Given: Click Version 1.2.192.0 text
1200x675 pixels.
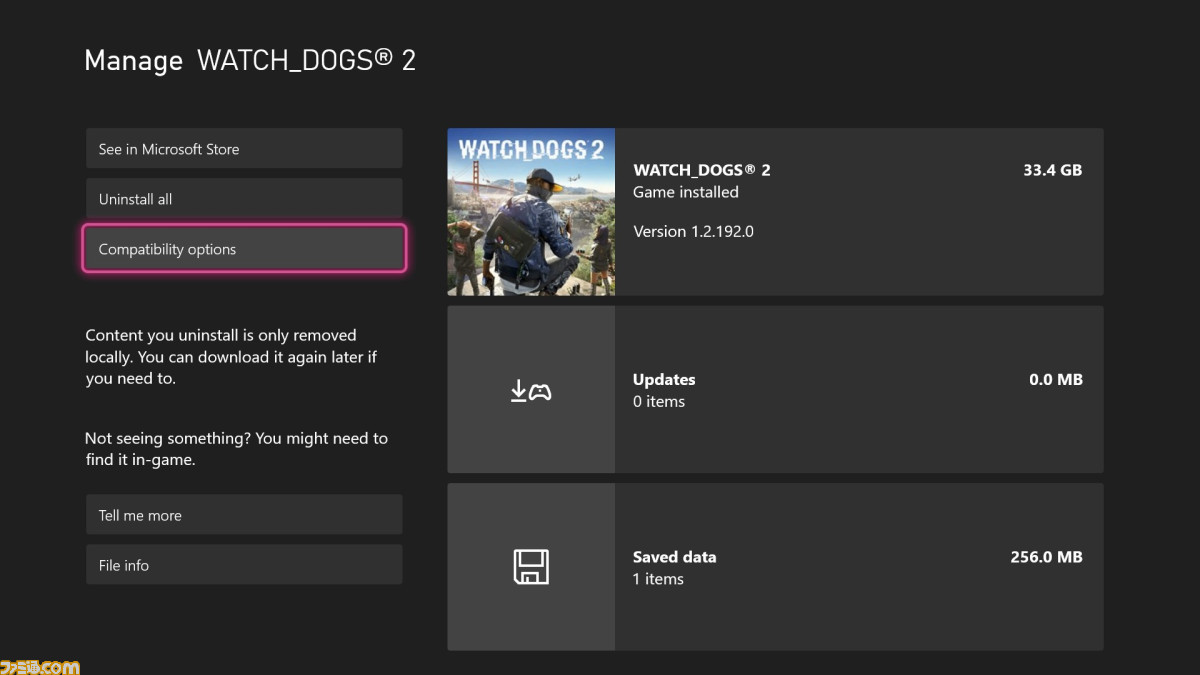Looking at the screenshot, I should point(693,231).
